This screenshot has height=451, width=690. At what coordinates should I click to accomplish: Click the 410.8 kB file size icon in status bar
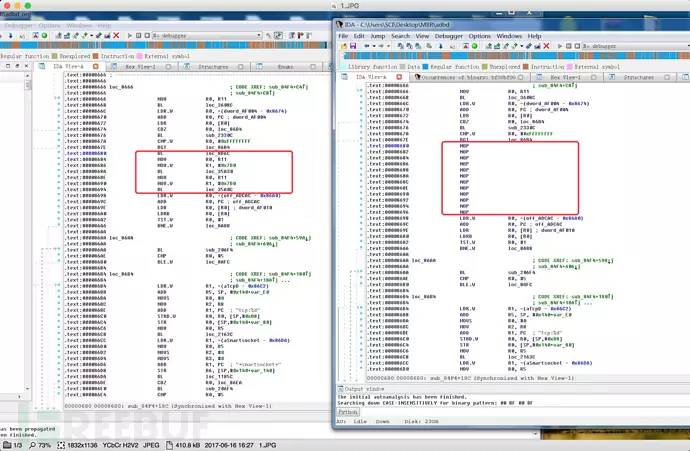click(x=169, y=445)
